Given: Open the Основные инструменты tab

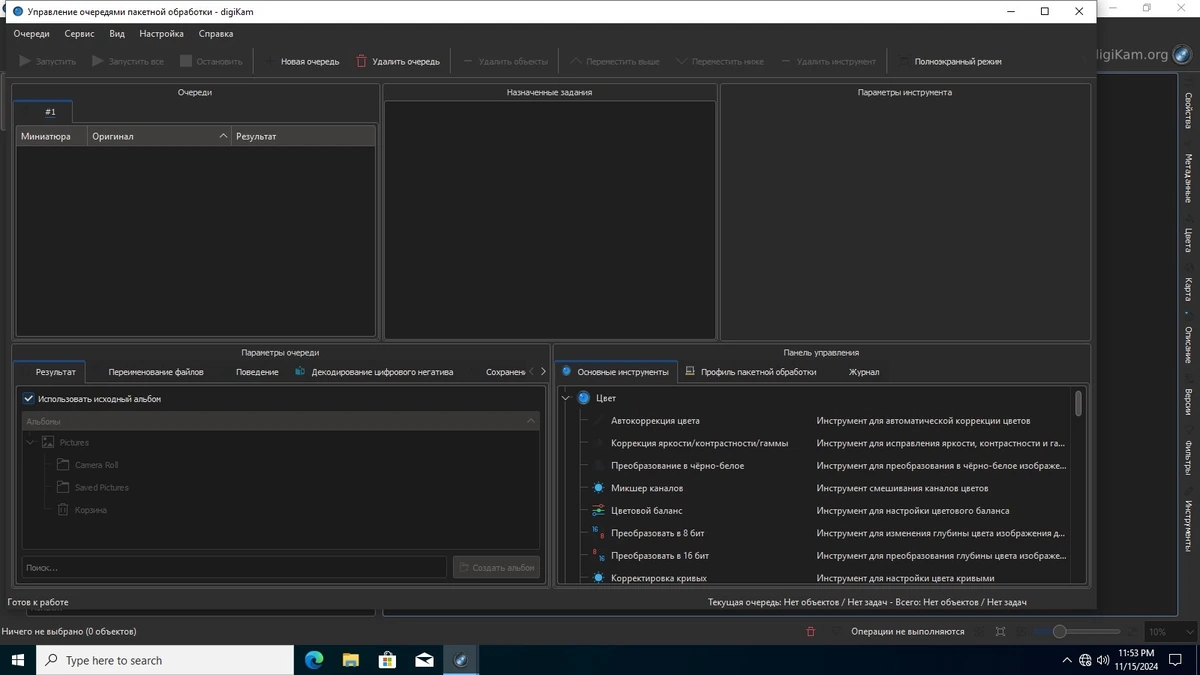Looking at the screenshot, I should [615, 372].
